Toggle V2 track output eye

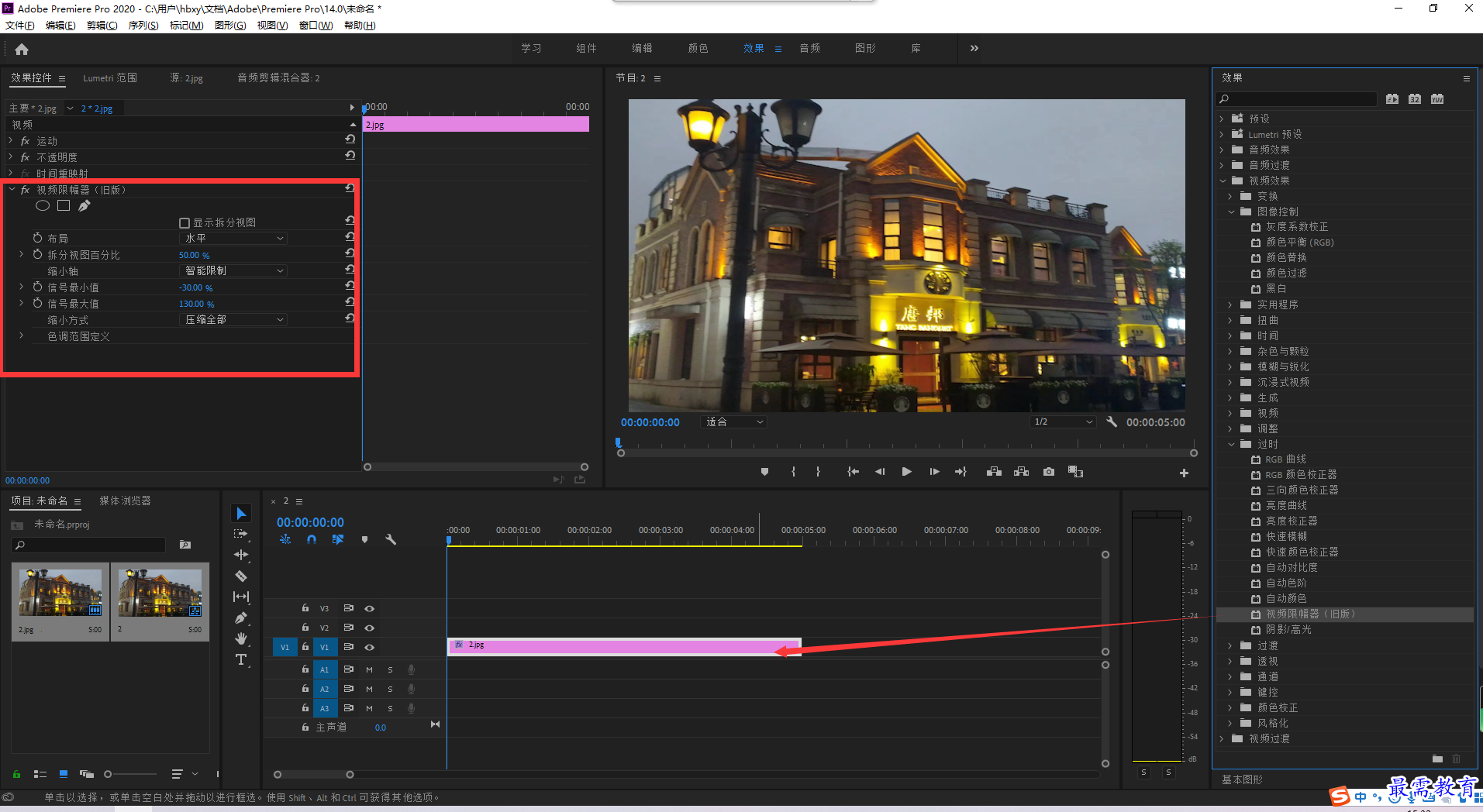click(x=370, y=628)
